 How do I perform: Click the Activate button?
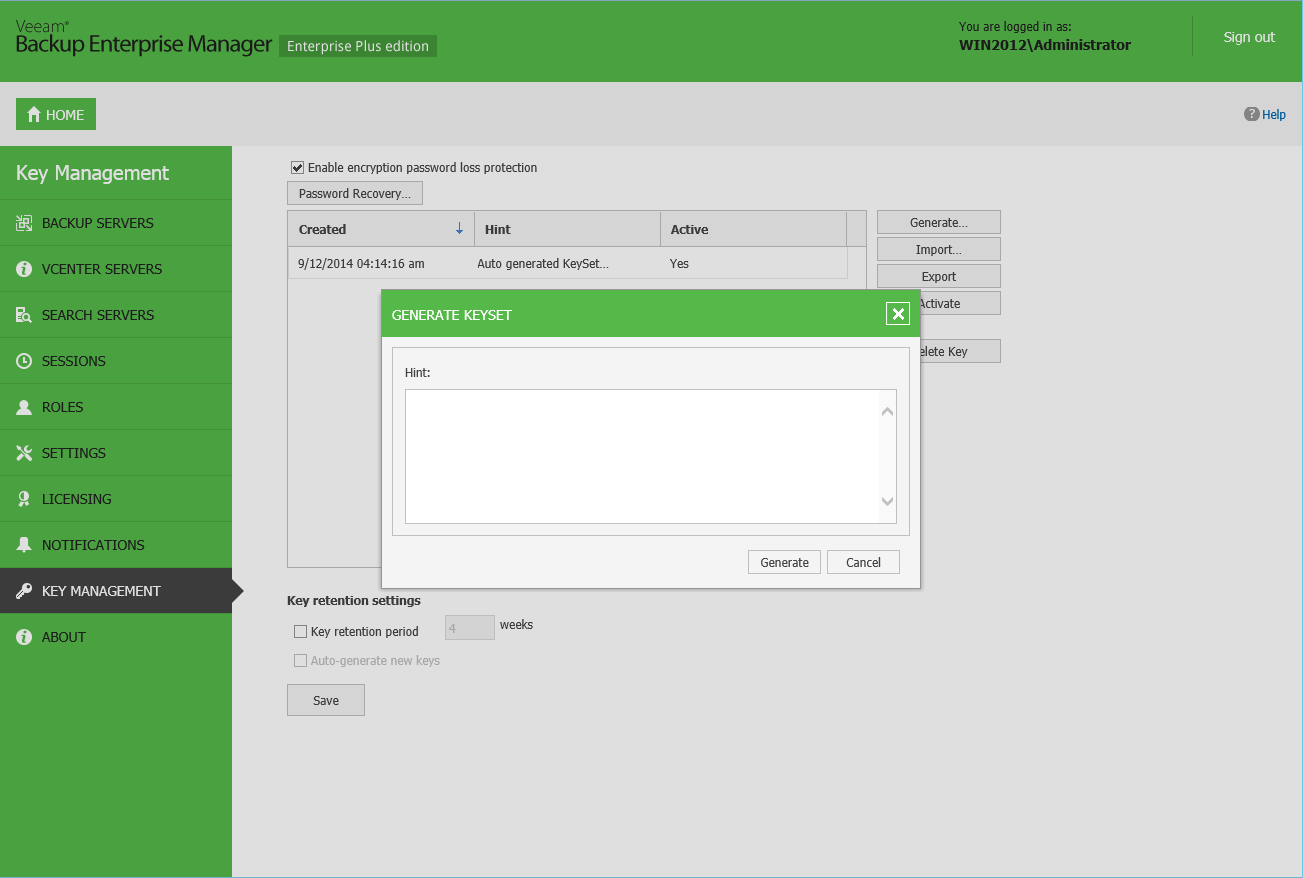960,303
